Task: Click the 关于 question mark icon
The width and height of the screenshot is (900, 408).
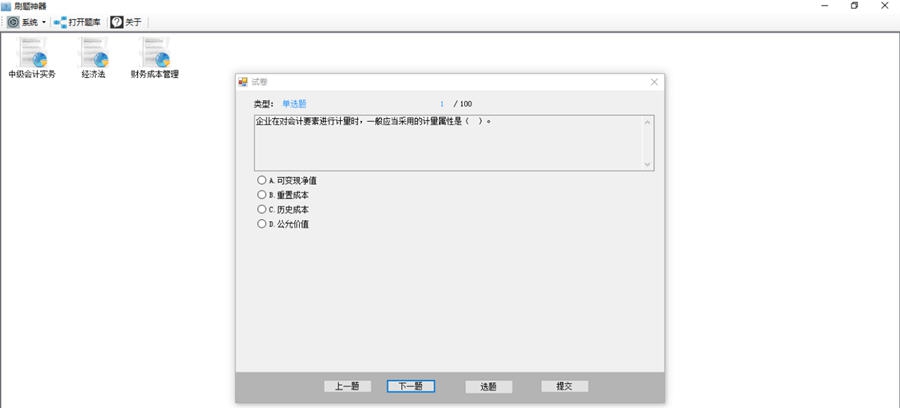Action: (117, 22)
